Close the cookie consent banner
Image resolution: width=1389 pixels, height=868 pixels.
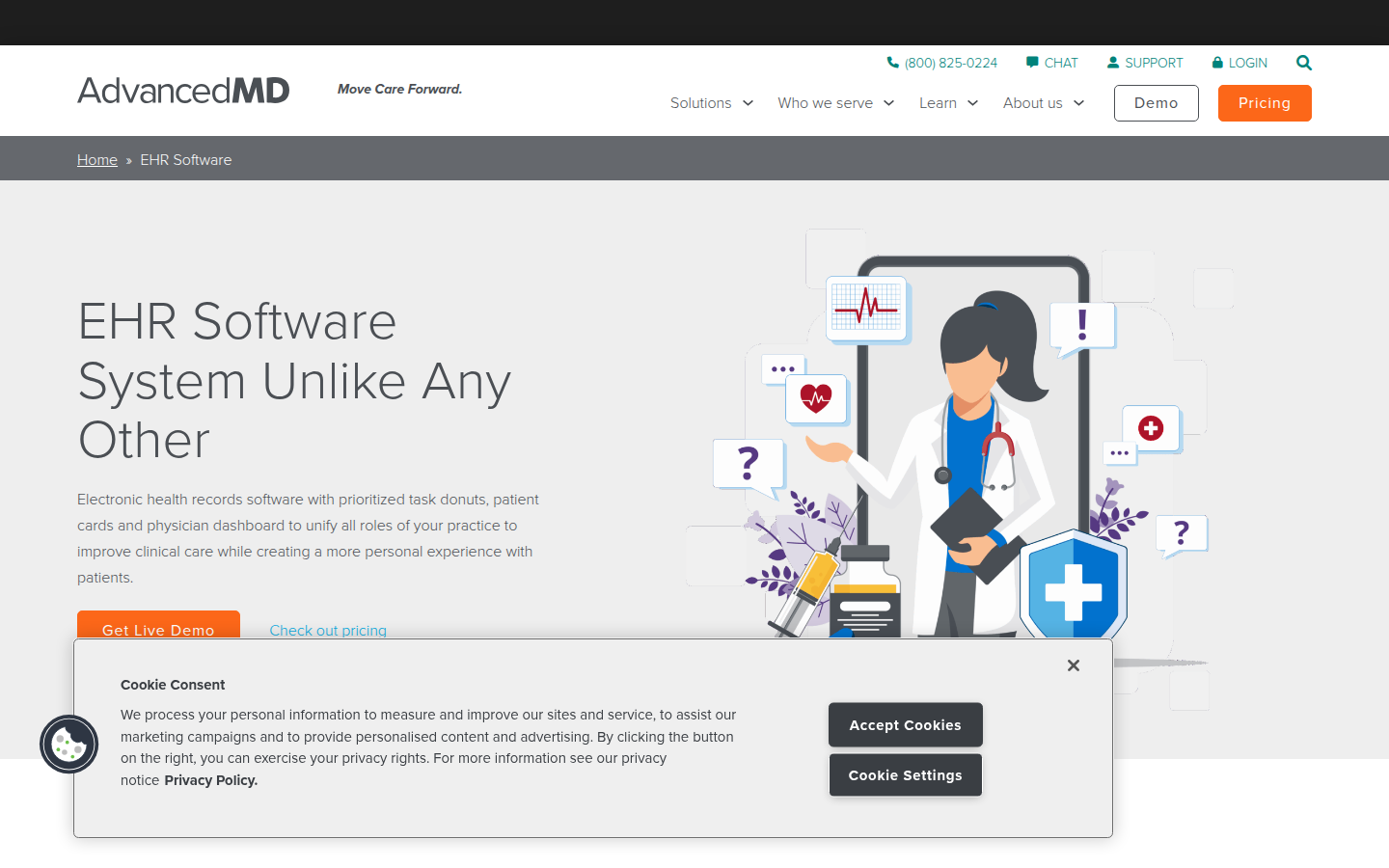pyautogui.click(x=1074, y=665)
